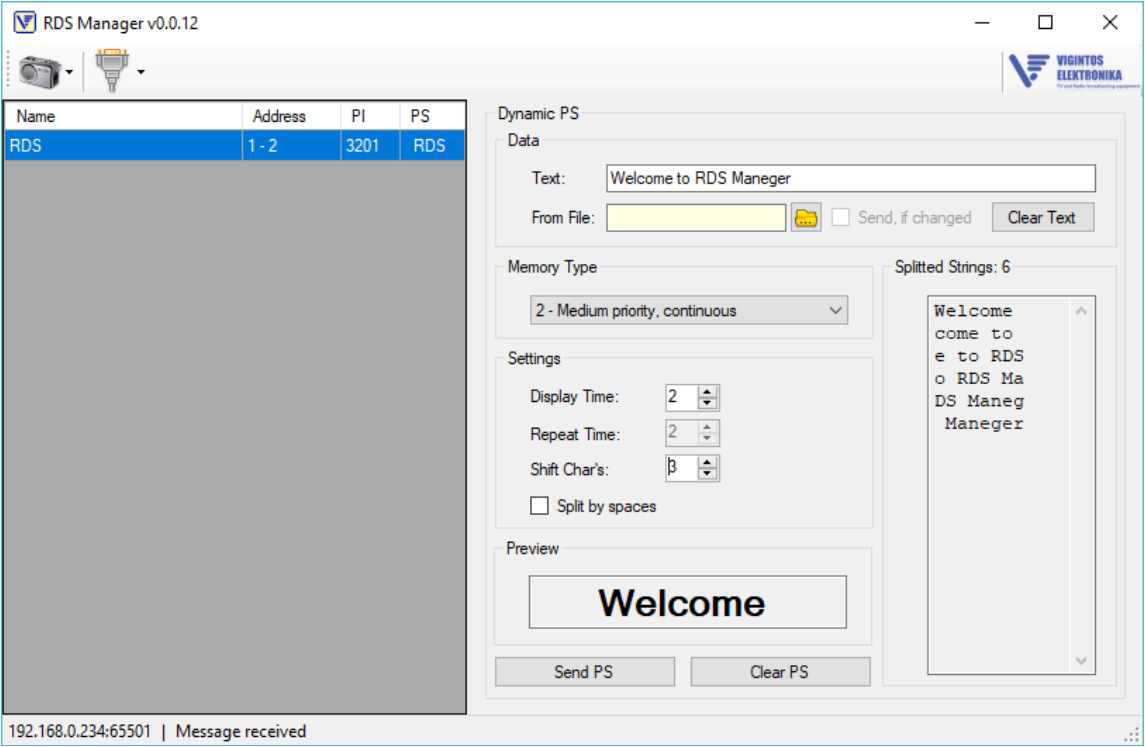Viewport: 1145px width, 747px height.
Task: Click the Shift Char's number field
Action: tap(681, 468)
